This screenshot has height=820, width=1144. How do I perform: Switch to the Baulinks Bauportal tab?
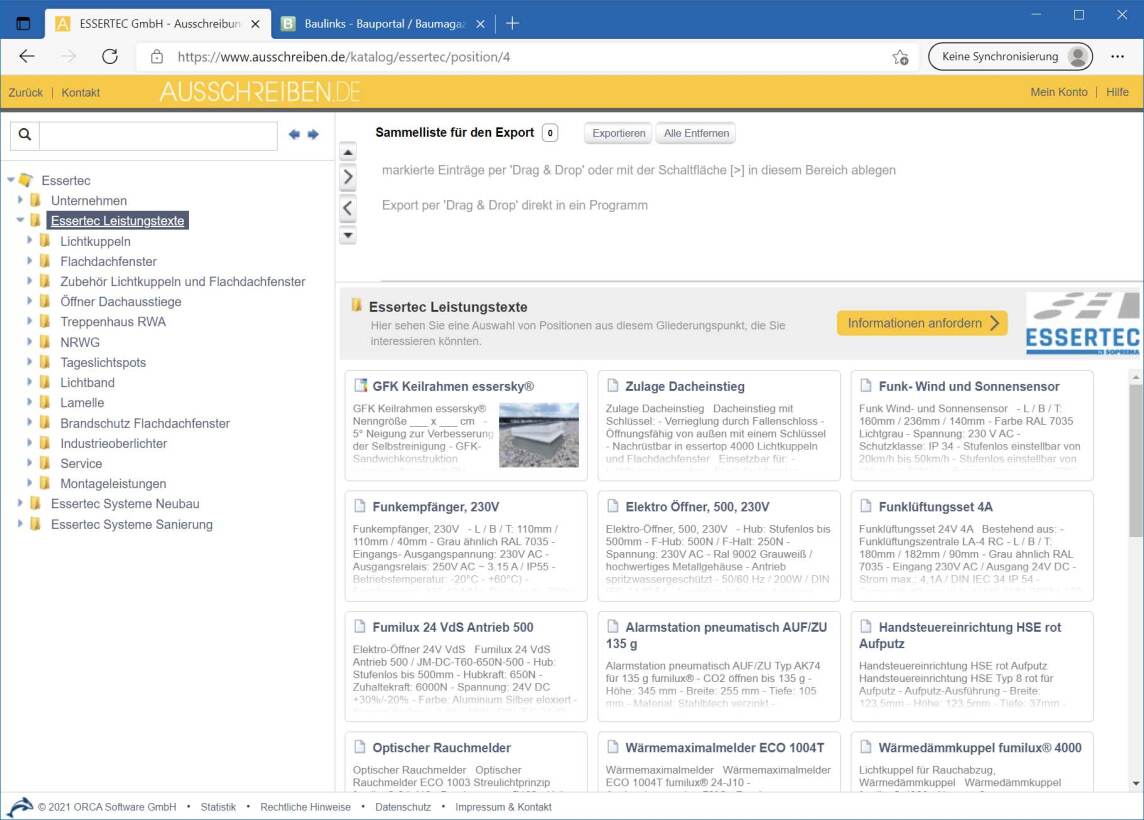click(x=384, y=24)
